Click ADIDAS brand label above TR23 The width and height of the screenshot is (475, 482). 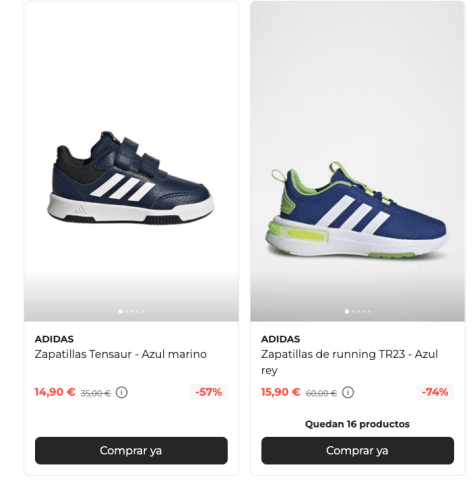281,339
